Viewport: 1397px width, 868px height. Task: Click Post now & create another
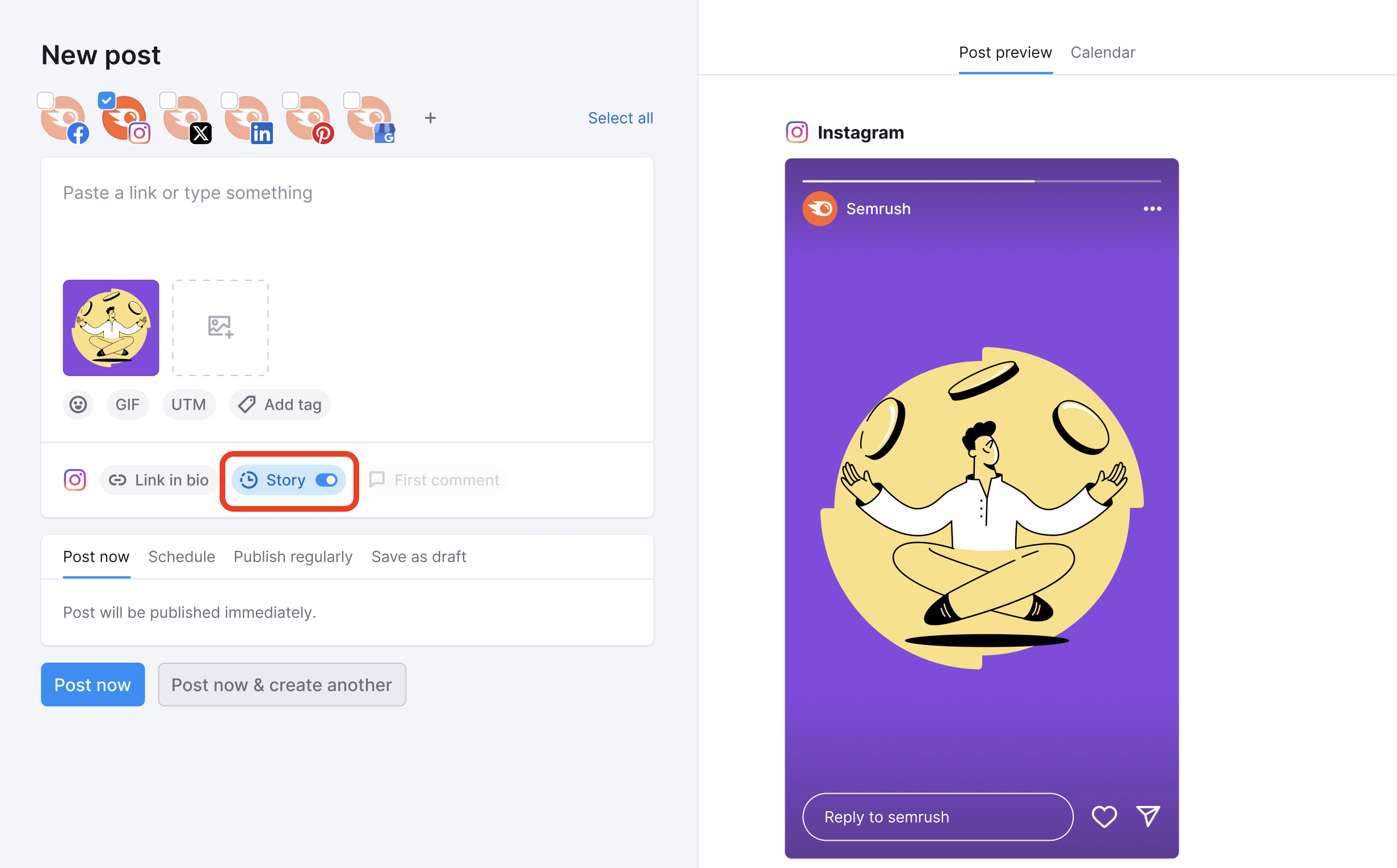click(x=281, y=684)
